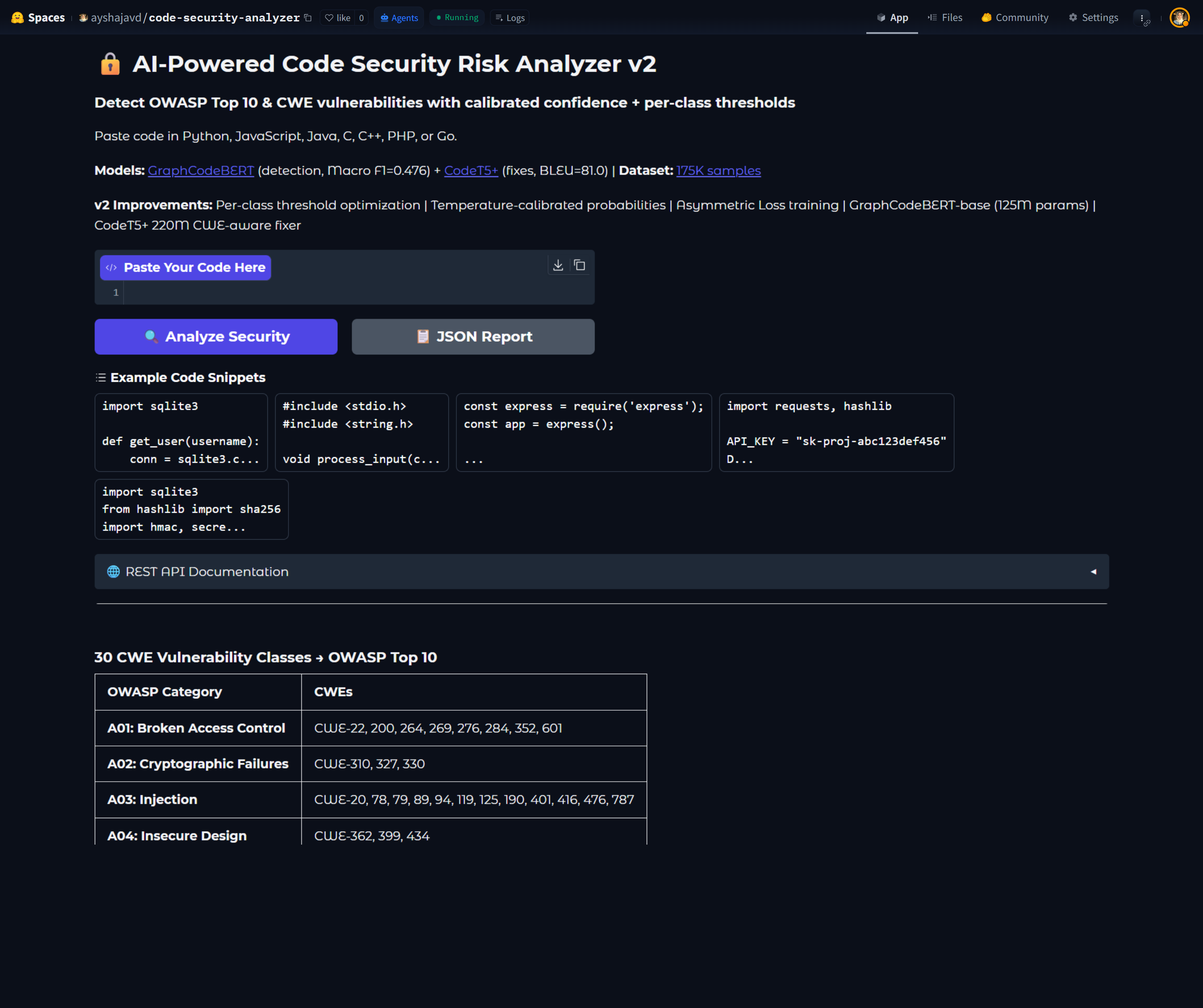Click the CWE-310, 327, 330 cell

pos(474,764)
